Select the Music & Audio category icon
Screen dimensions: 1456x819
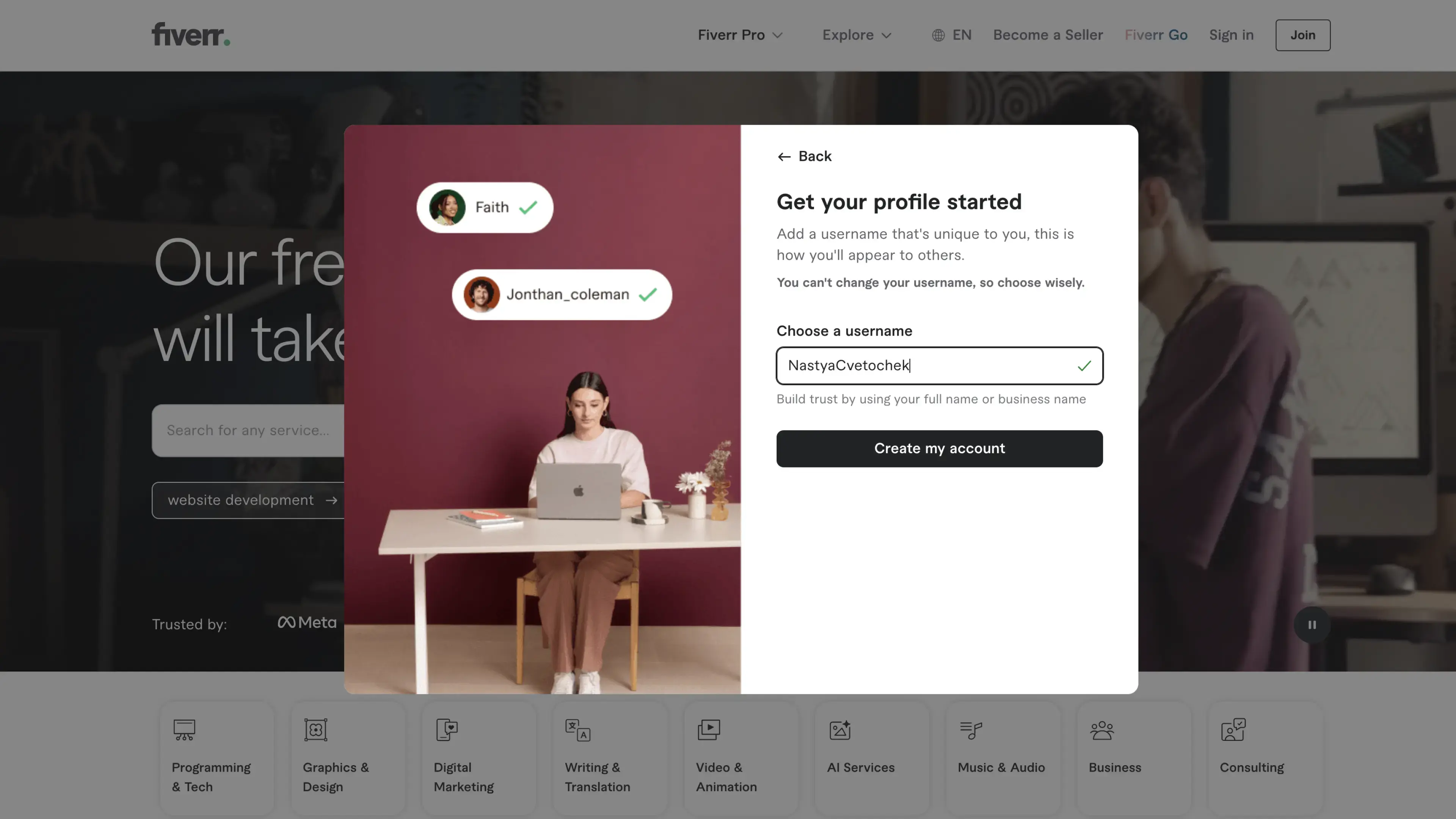pos(971,730)
